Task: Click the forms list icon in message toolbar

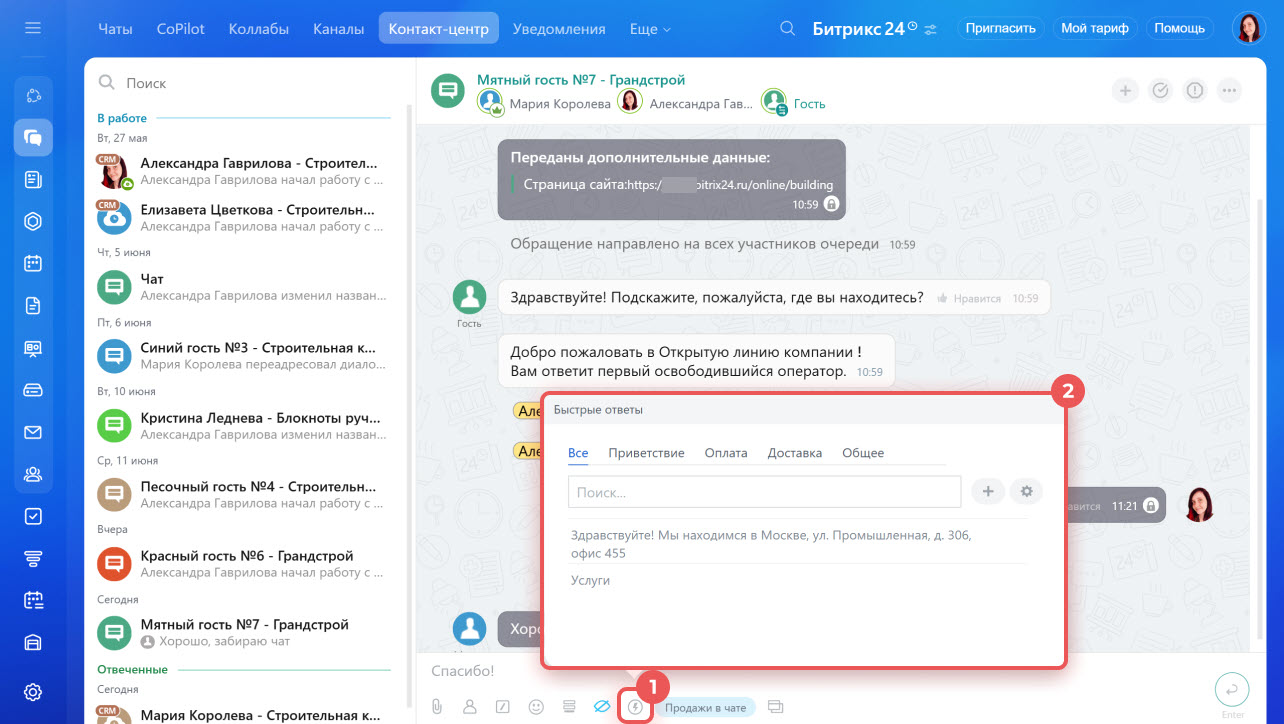Action: 569,707
